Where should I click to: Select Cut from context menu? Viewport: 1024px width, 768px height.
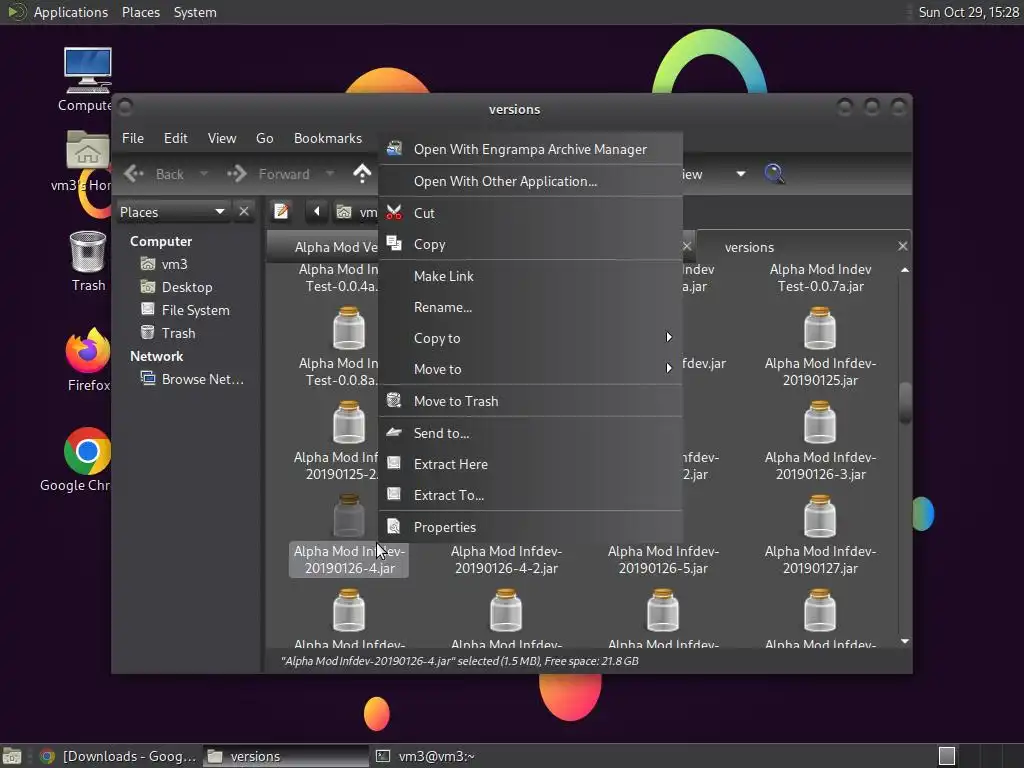point(530,213)
